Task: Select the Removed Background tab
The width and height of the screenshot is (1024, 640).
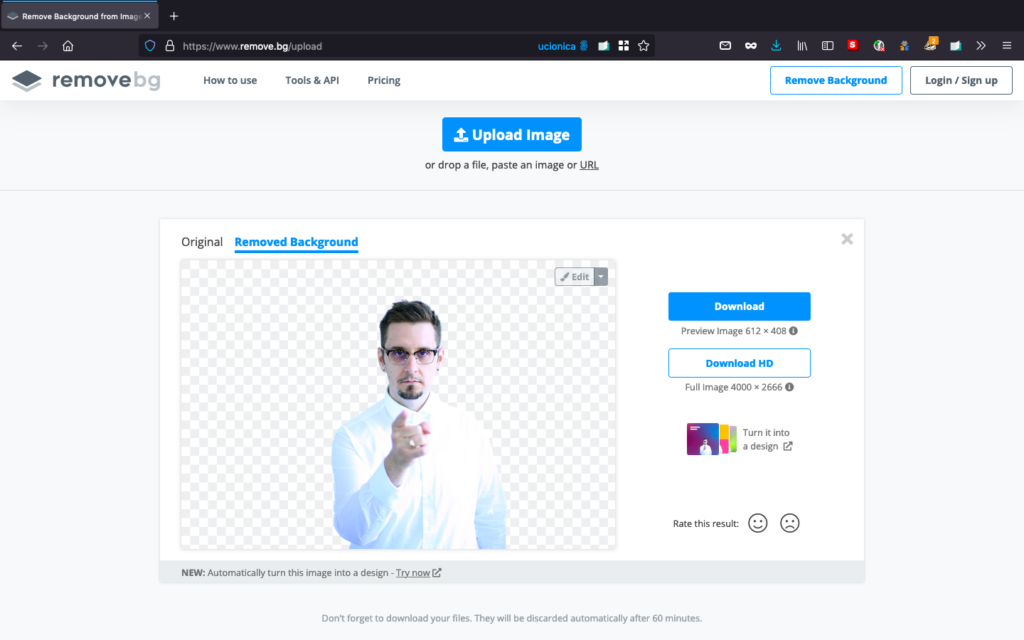Action: (x=296, y=242)
